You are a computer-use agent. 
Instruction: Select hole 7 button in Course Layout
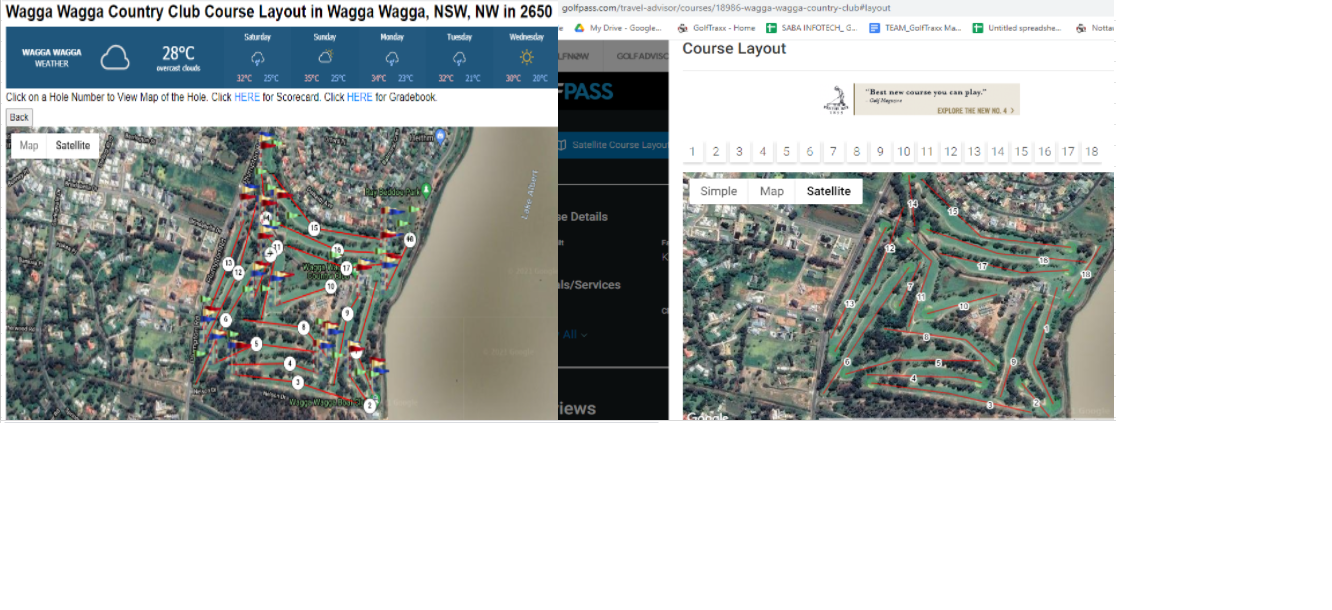tap(833, 152)
